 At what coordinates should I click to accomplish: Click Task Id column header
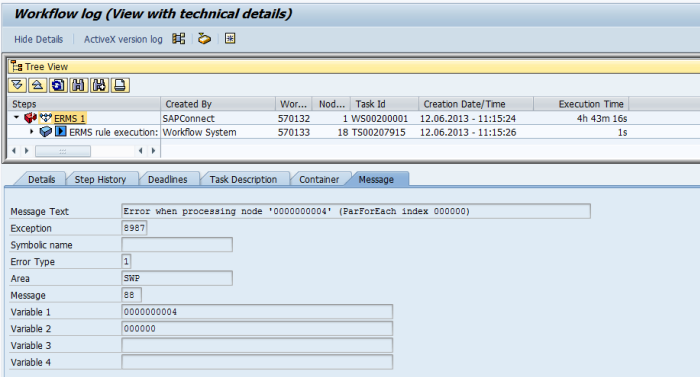pyautogui.click(x=385, y=104)
